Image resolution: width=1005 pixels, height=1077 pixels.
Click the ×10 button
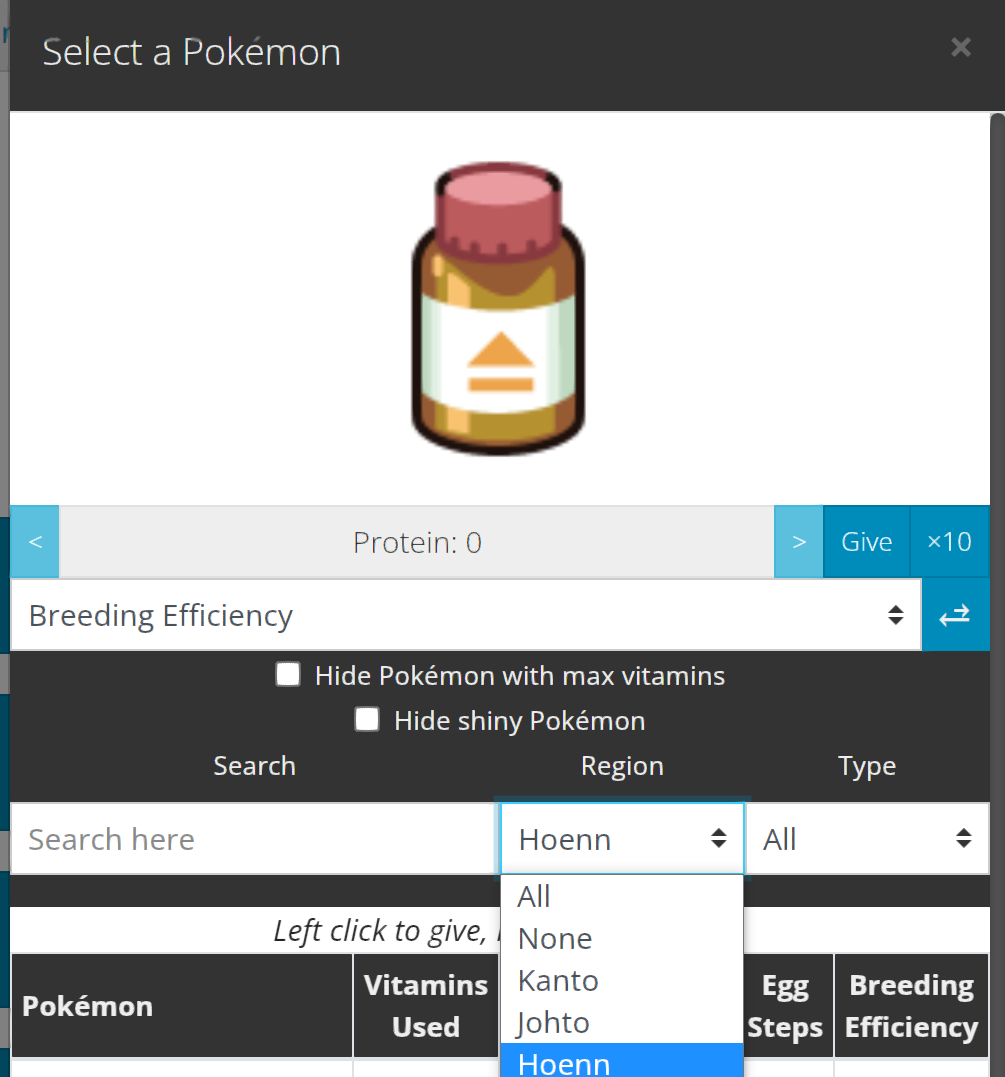[x=948, y=541]
